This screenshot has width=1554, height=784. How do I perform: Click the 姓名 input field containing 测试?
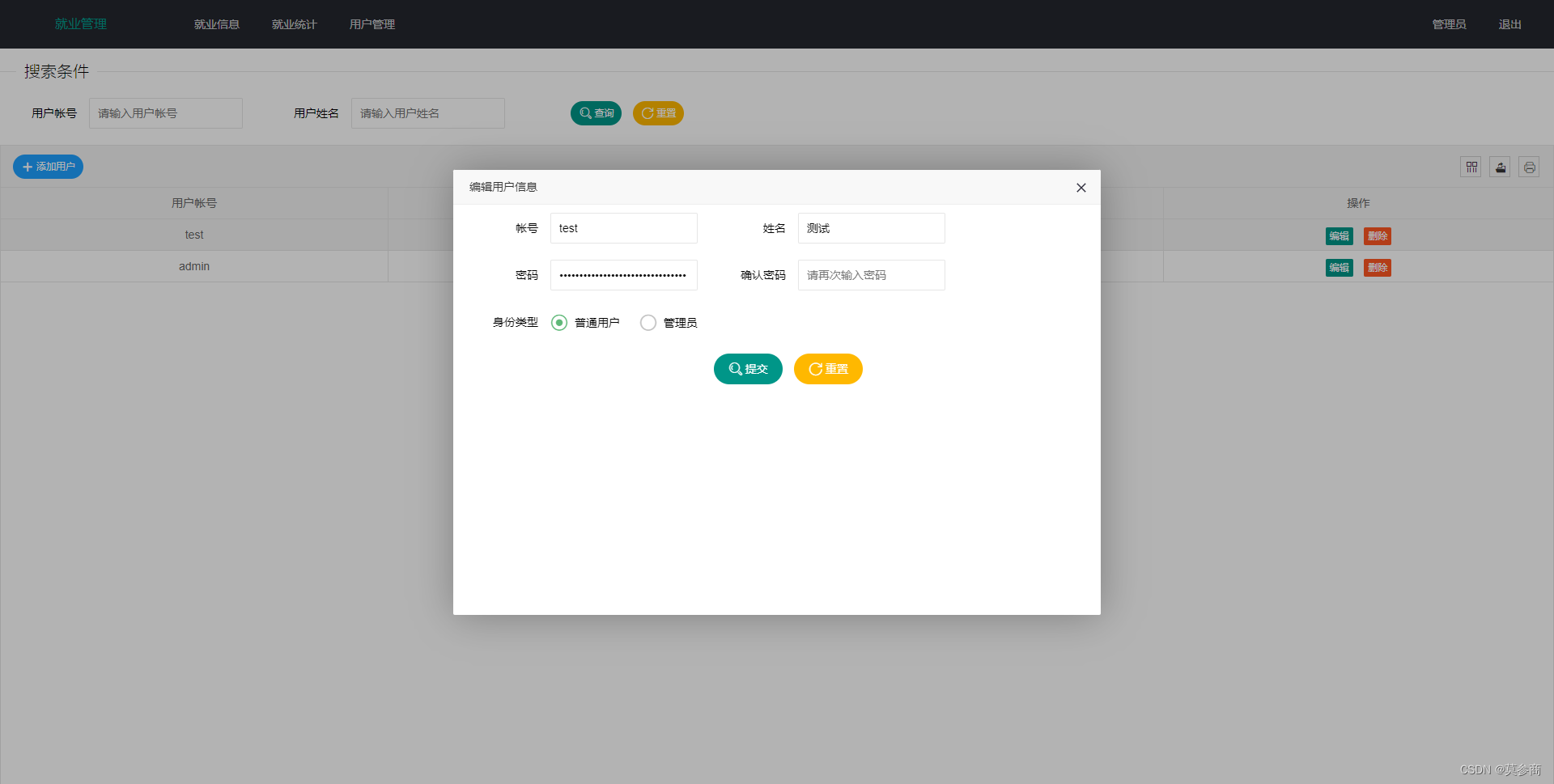click(871, 228)
